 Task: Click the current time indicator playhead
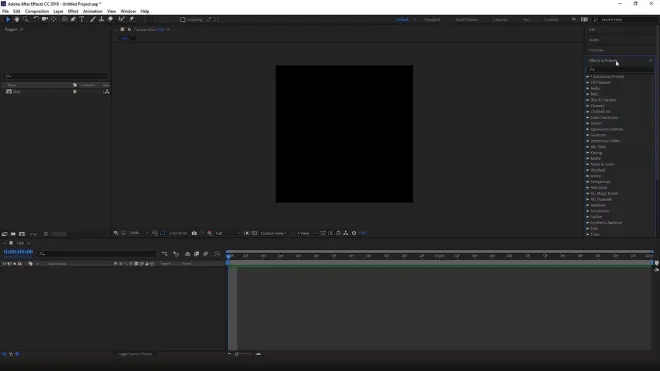[x=229, y=256]
